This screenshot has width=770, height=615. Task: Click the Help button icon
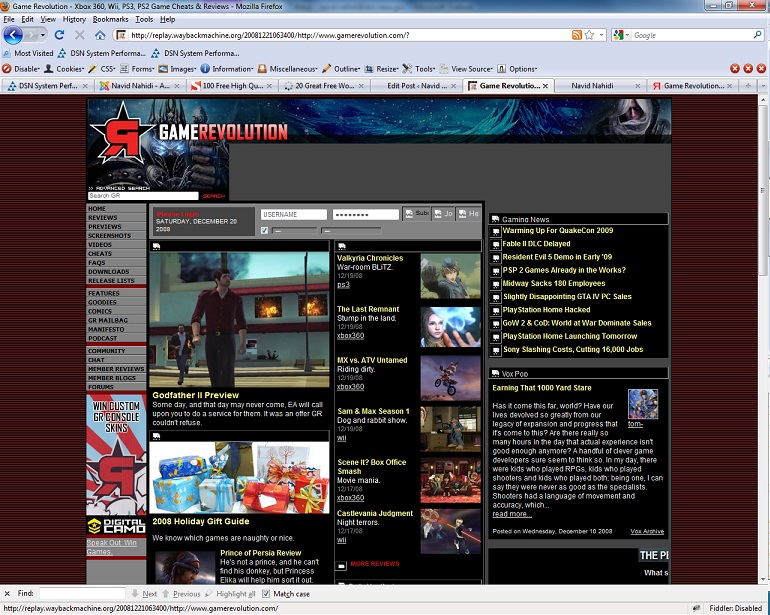coord(468,214)
